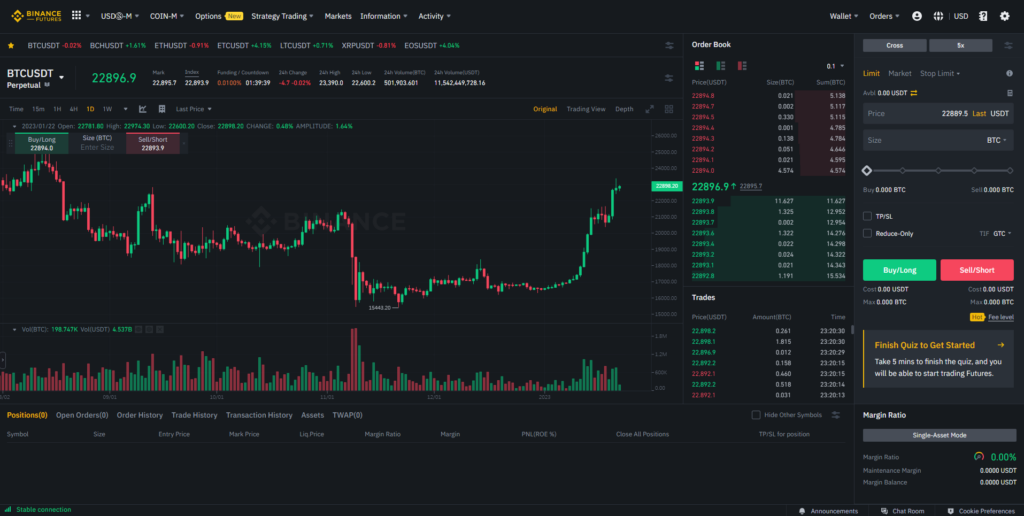Image resolution: width=1024 pixels, height=516 pixels.
Task: Open Stop Limit order type dropdown
Action: (x=940, y=73)
